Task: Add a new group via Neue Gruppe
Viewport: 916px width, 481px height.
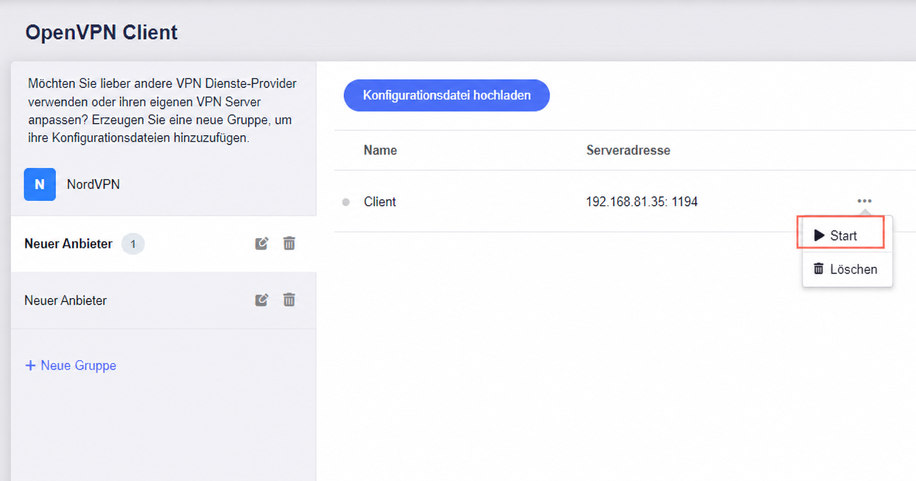Action: pos(71,365)
